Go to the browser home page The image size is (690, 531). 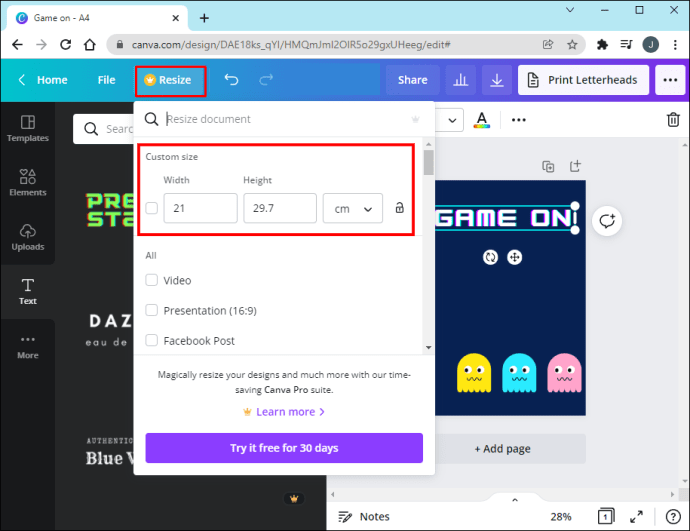[x=90, y=44]
